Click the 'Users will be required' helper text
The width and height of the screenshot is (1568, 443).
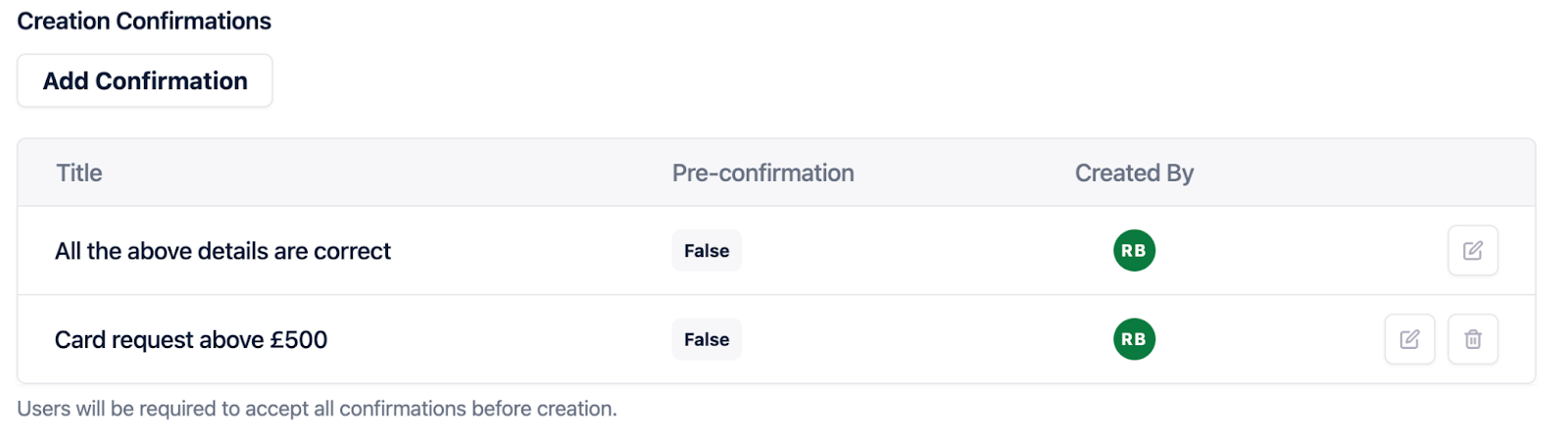click(x=317, y=409)
